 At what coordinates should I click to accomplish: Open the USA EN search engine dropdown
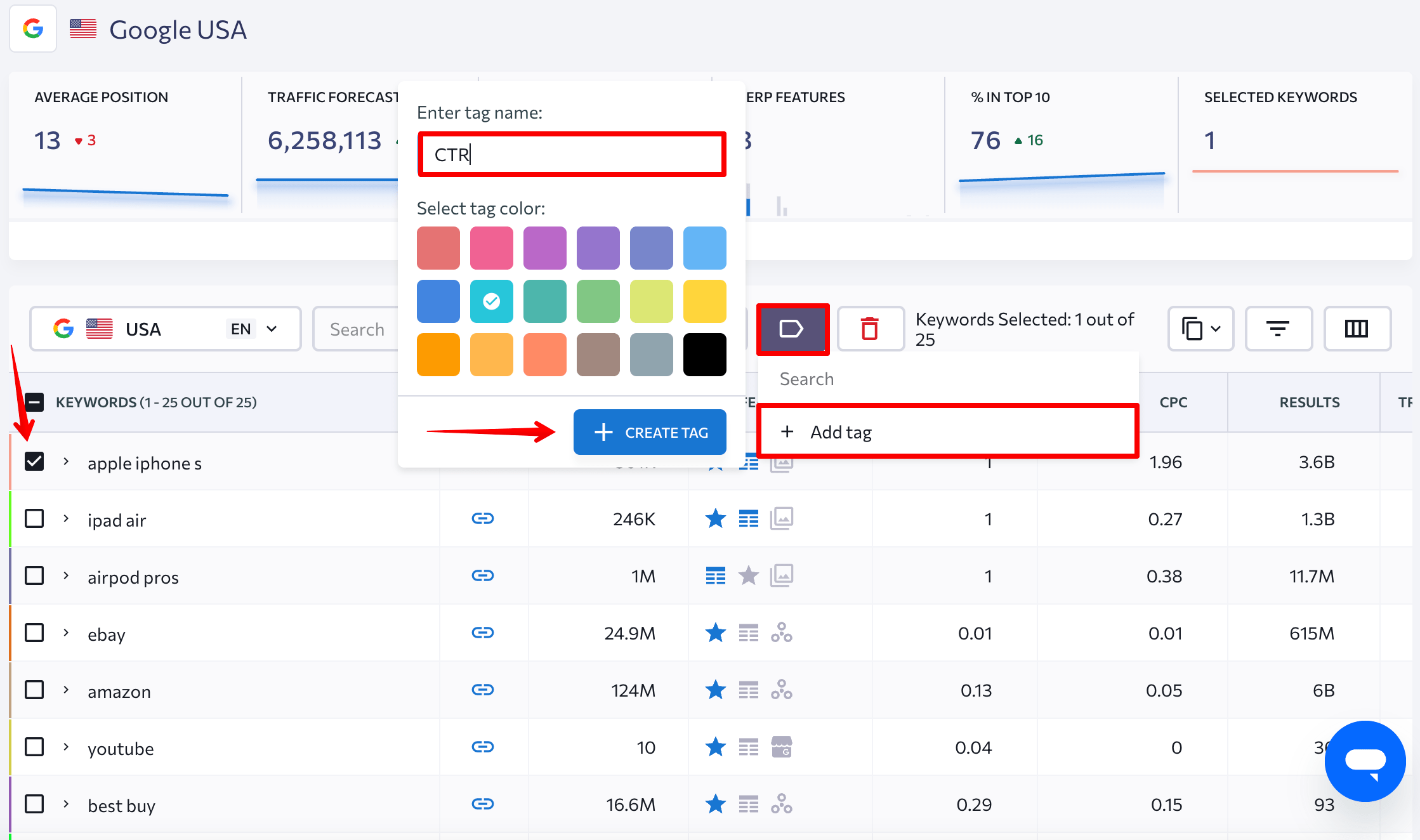pyautogui.click(x=165, y=329)
